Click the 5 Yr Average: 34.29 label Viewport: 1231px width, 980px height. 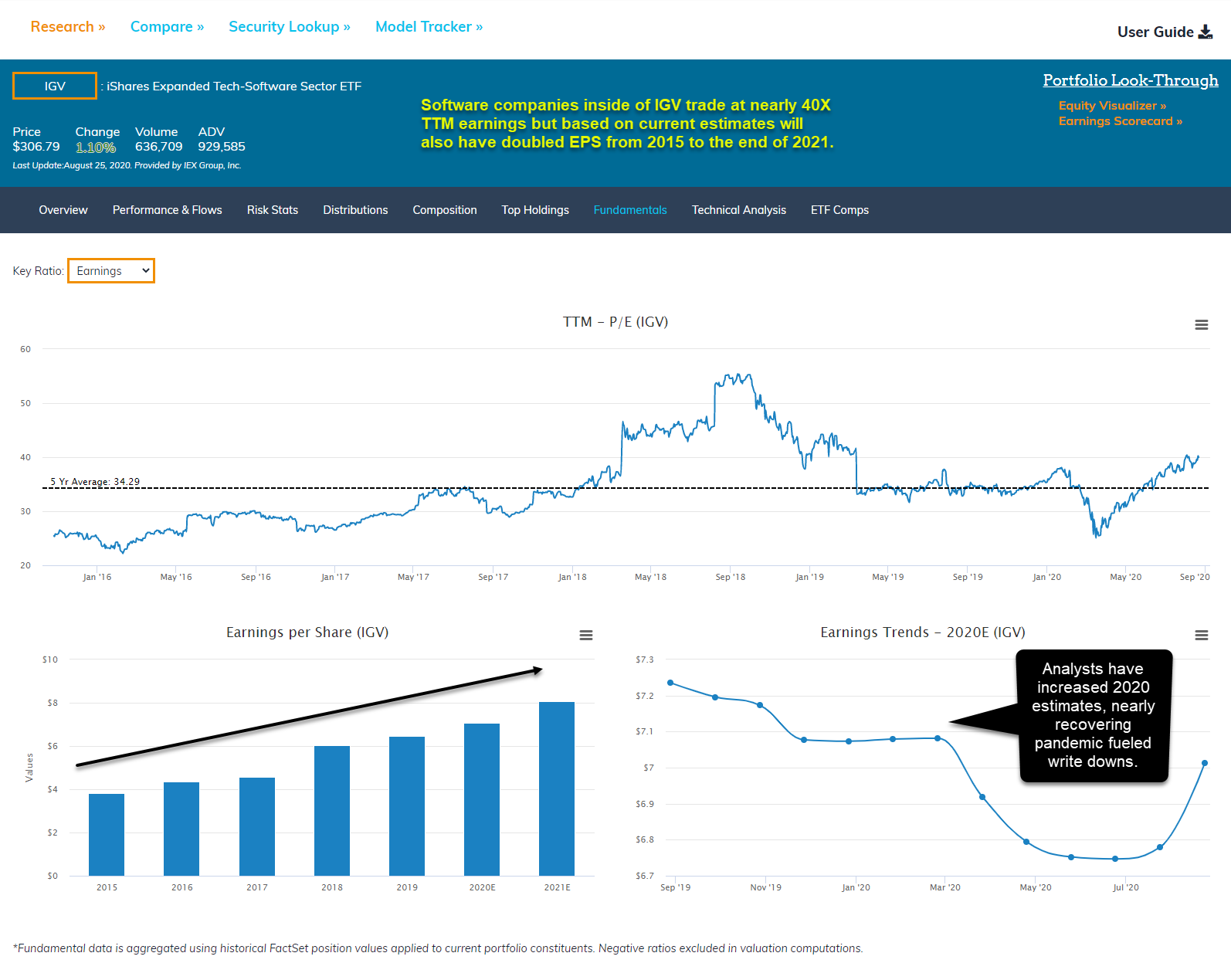tap(95, 482)
